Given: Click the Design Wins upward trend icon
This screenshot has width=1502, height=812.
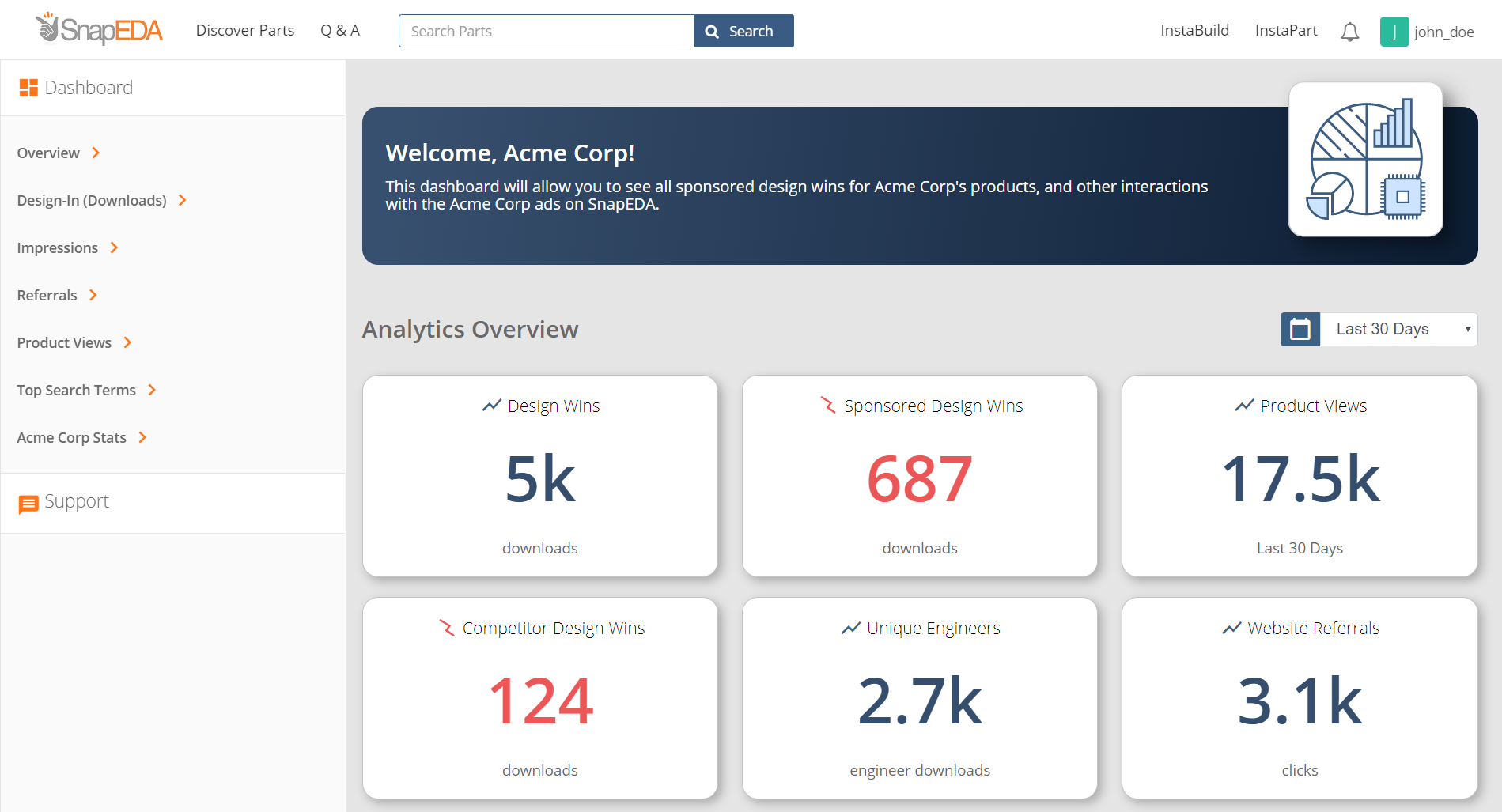Looking at the screenshot, I should 491,406.
